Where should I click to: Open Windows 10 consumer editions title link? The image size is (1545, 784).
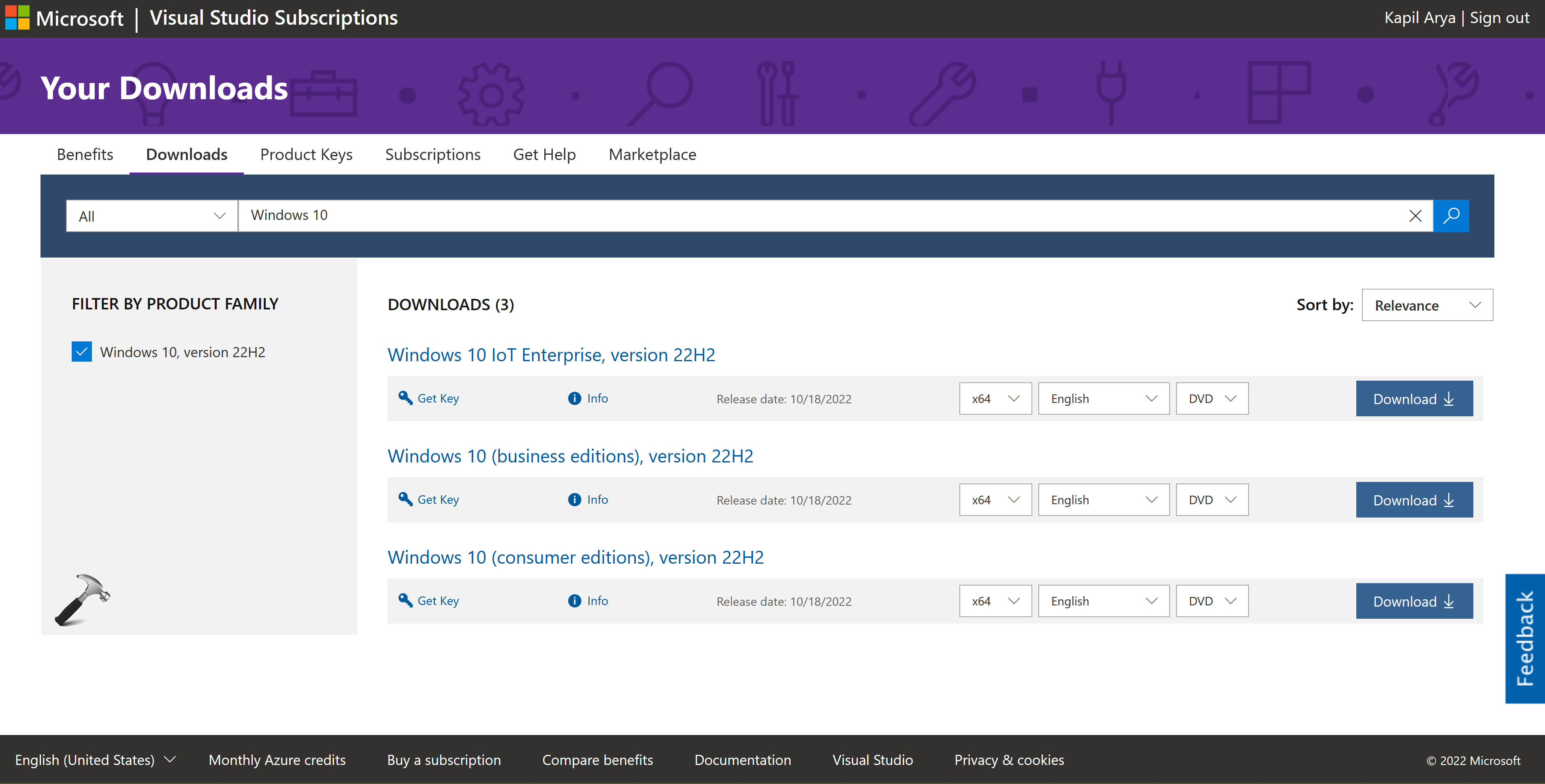[575, 557]
